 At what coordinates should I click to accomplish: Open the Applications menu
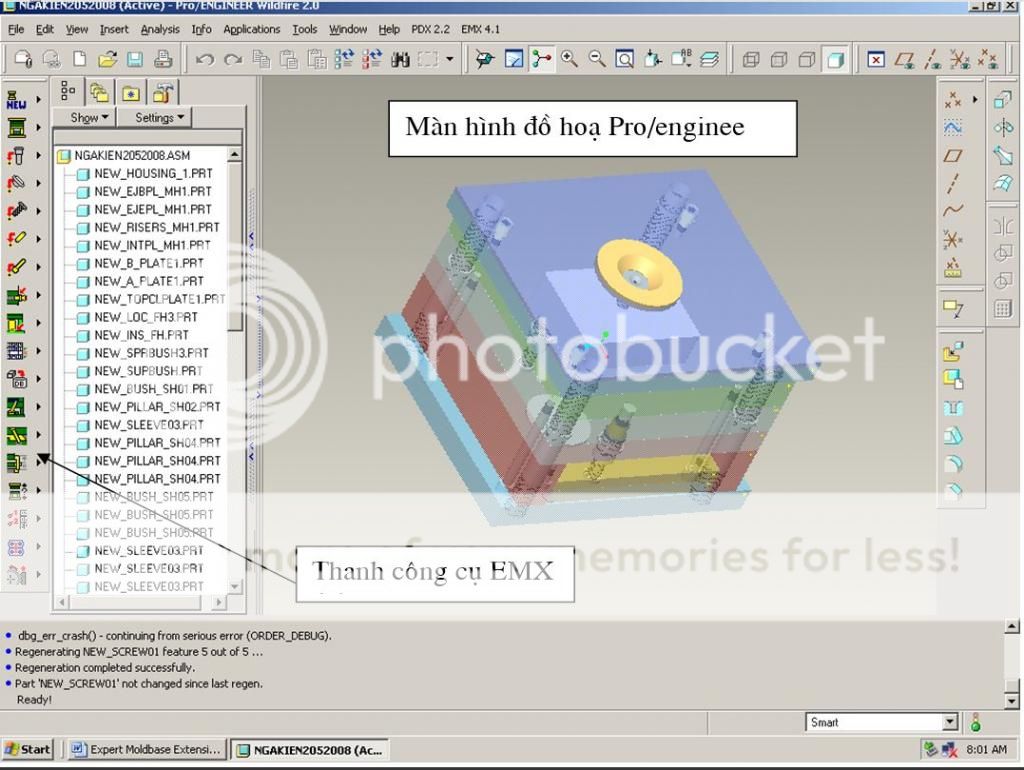tap(251, 29)
